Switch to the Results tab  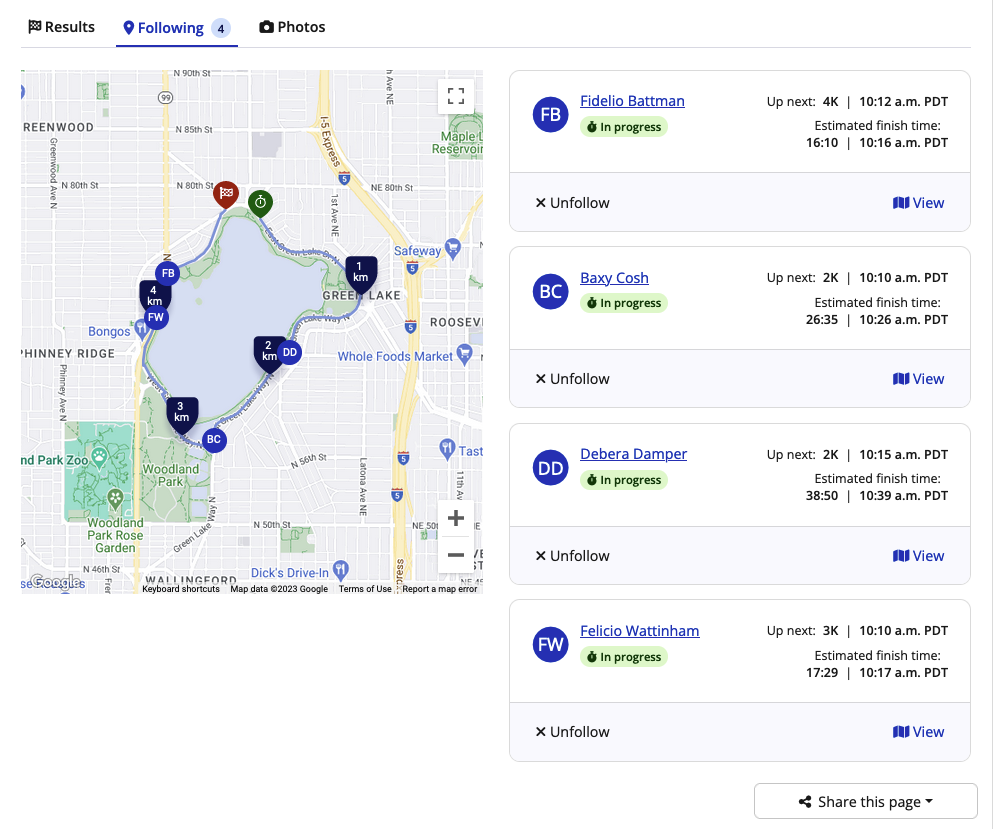(62, 27)
